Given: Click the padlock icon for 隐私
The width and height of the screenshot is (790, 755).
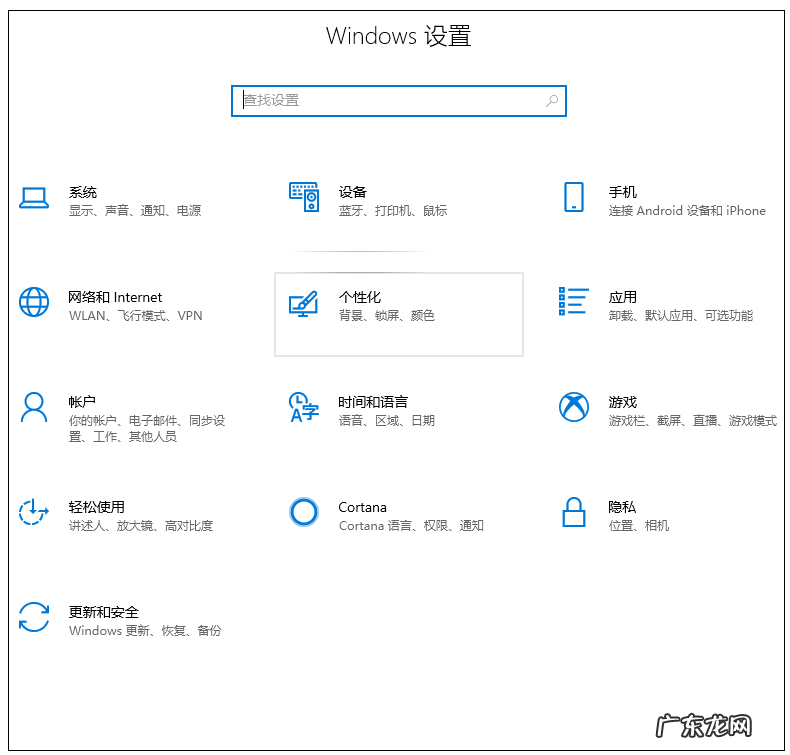Looking at the screenshot, I should 574,512.
